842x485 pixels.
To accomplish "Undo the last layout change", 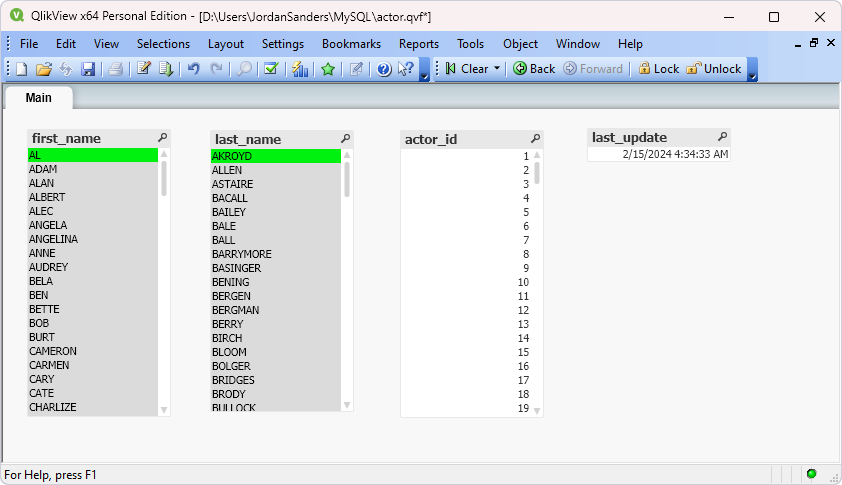I will 194,69.
